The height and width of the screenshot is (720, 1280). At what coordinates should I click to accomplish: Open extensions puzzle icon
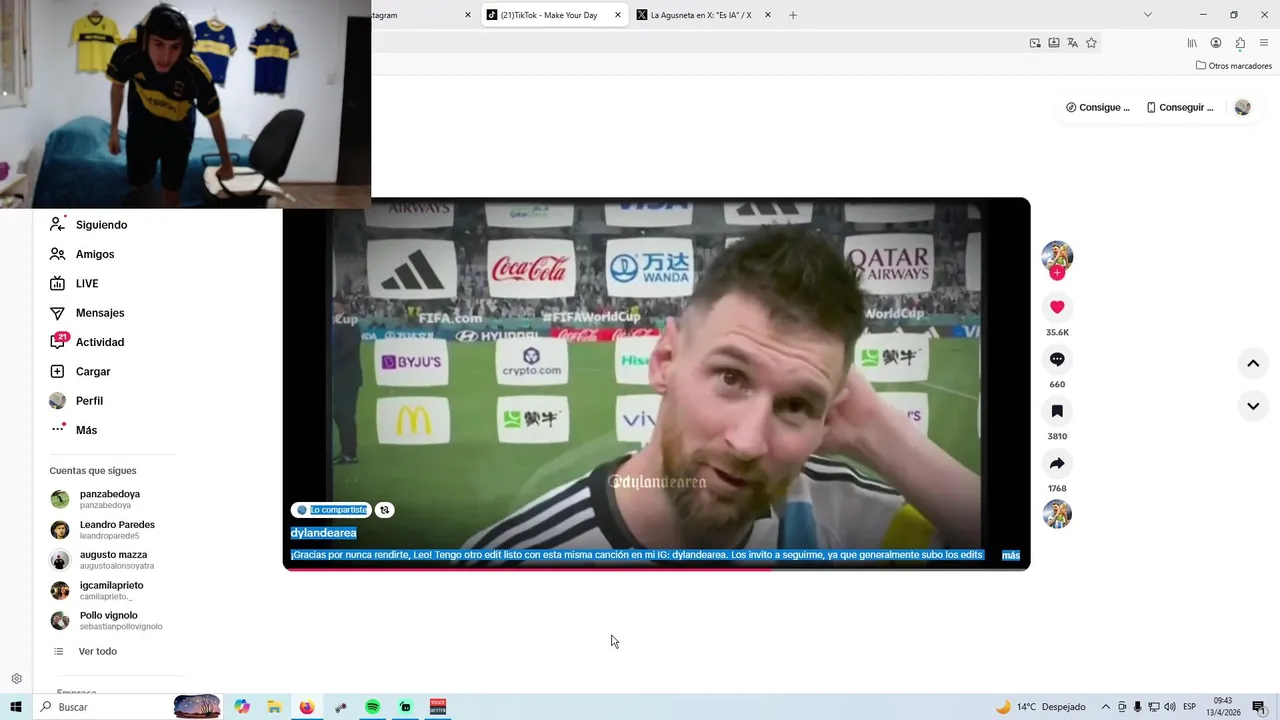1240,43
